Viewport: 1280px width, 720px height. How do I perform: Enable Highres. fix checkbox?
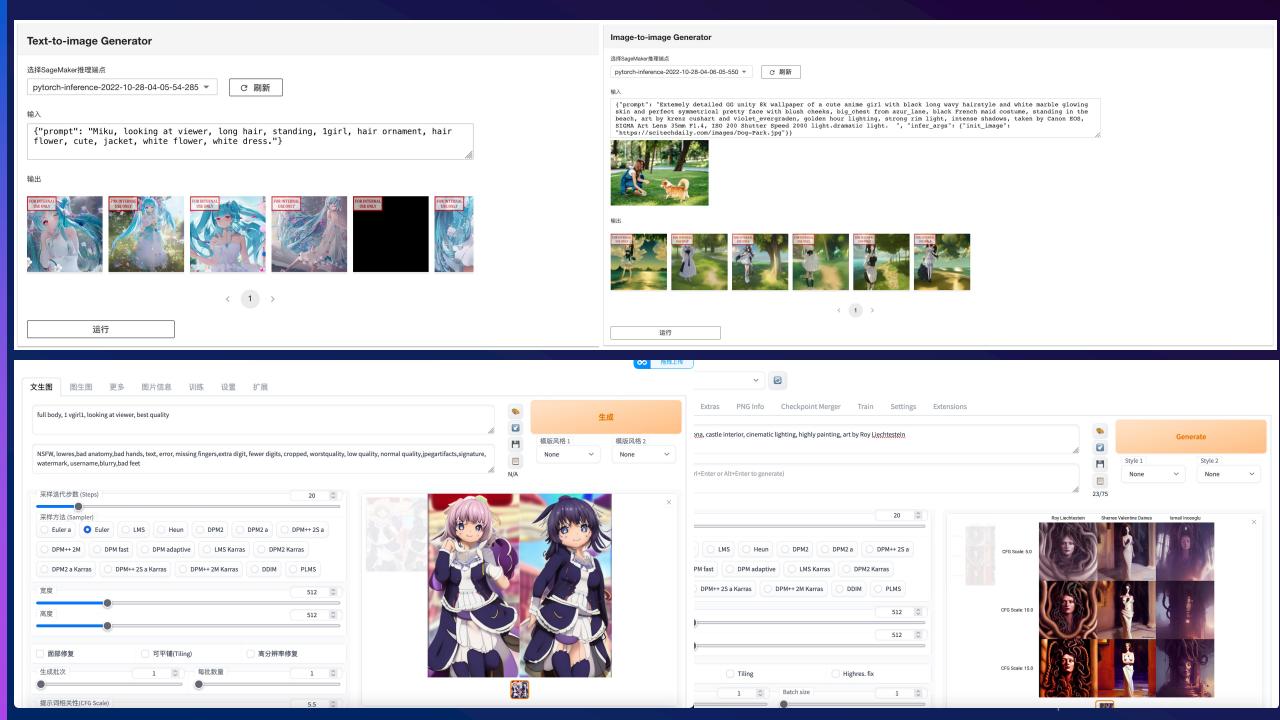pyautogui.click(x=835, y=673)
